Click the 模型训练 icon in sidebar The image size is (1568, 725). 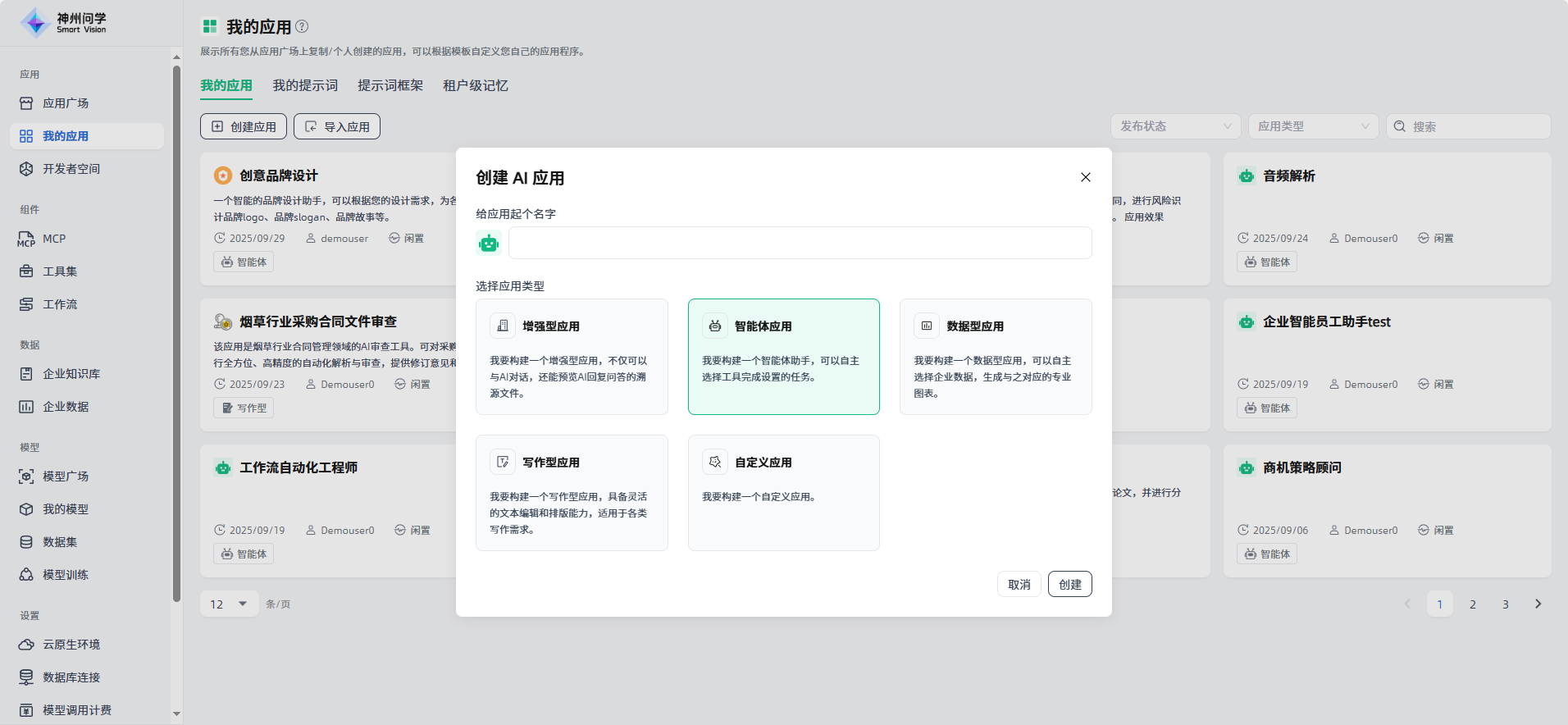pyautogui.click(x=26, y=575)
